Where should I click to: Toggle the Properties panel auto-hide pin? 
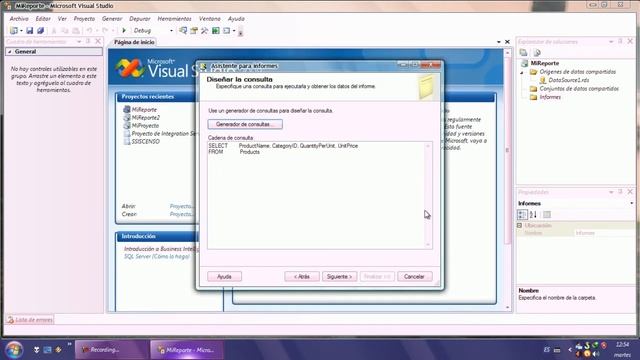coord(620,191)
